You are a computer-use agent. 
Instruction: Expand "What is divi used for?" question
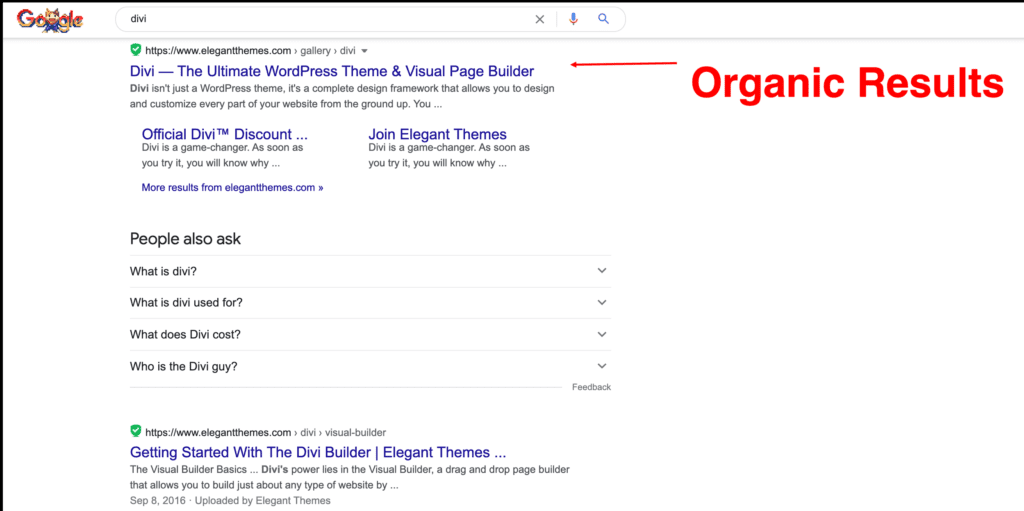[x=370, y=303]
